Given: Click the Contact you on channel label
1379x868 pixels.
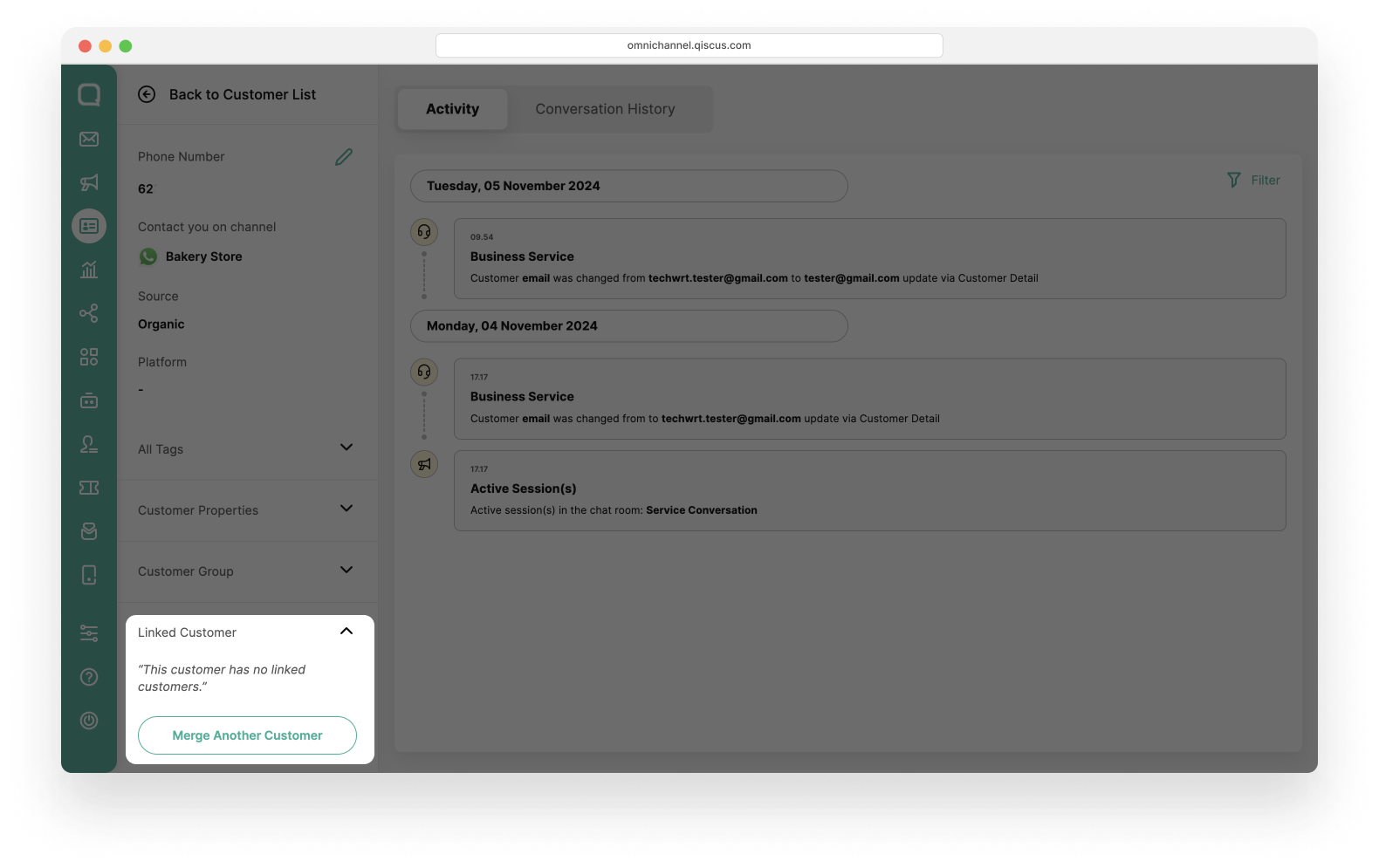Looking at the screenshot, I should [207, 227].
